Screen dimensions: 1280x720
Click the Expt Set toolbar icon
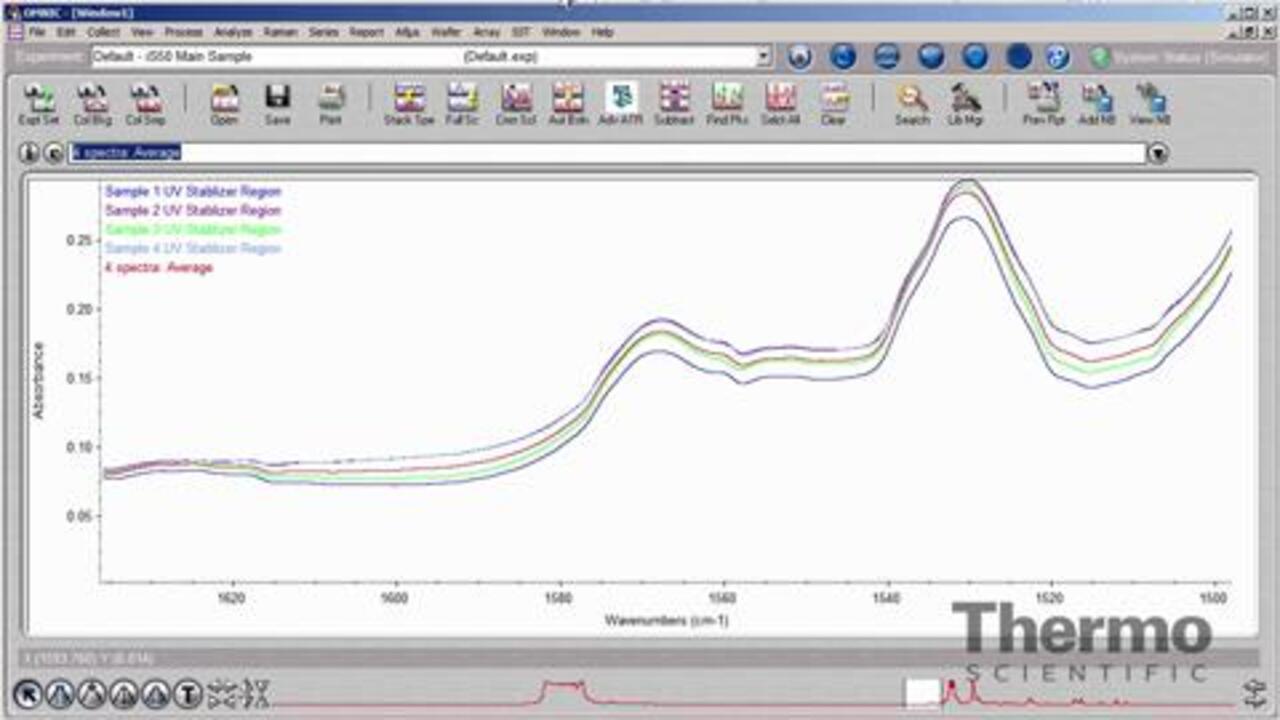[39, 103]
